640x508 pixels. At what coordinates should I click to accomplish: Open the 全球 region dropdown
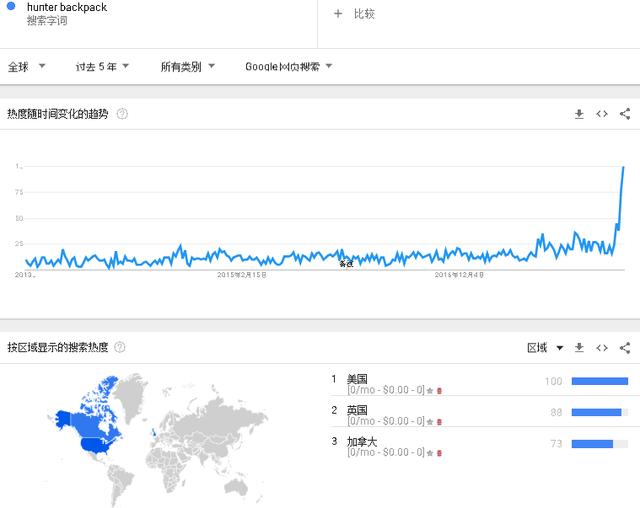coord(27,67)
